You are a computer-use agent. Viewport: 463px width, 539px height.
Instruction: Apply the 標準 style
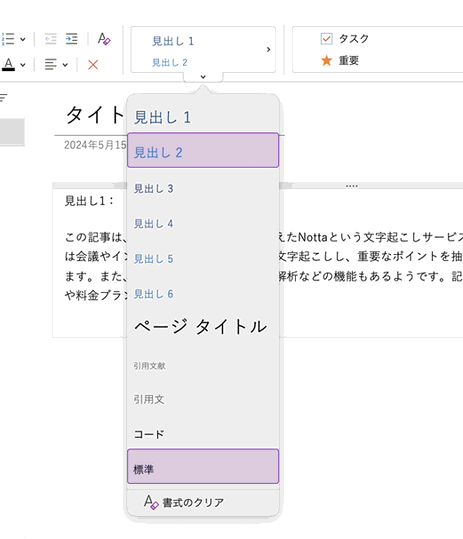[x=203, y=466]
